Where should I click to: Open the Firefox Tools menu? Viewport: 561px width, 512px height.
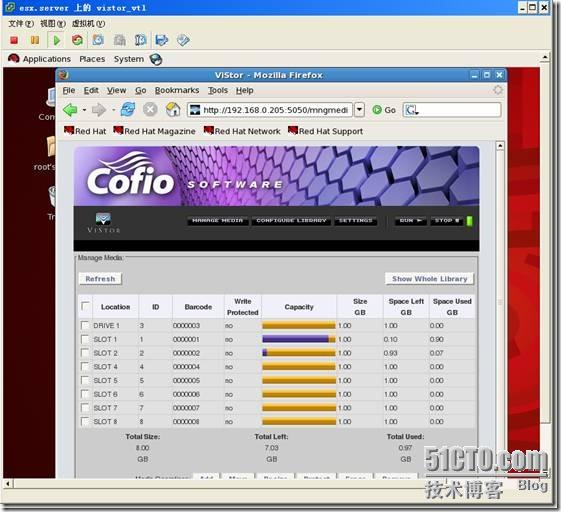[218, 90]
